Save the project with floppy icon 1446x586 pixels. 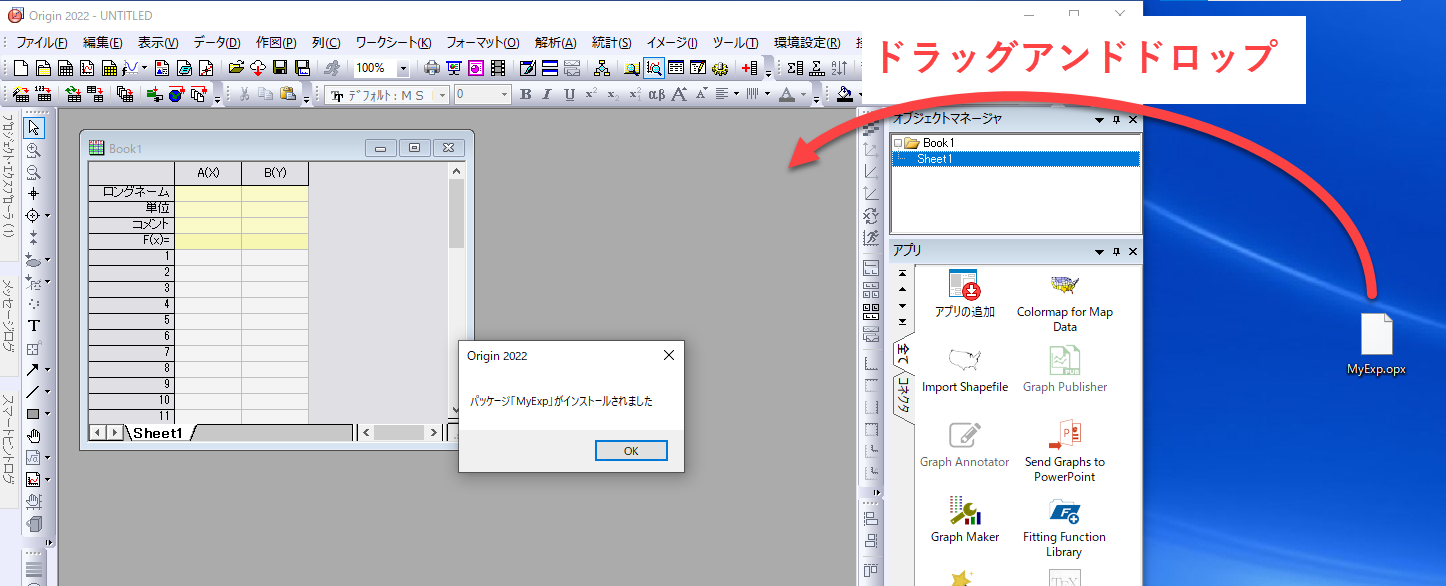click(280, 68)
